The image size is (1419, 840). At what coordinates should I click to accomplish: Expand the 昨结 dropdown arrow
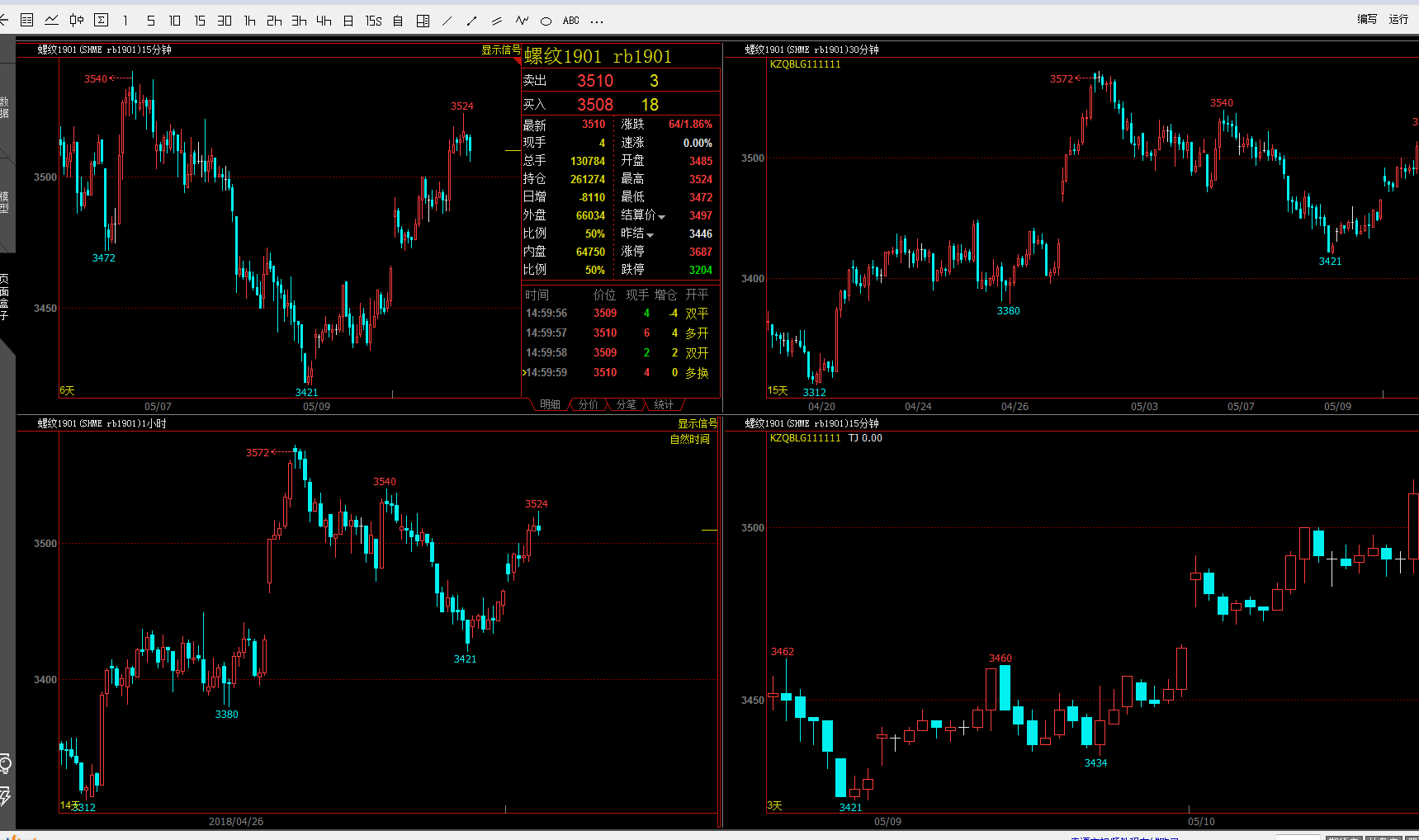point(650,235)
